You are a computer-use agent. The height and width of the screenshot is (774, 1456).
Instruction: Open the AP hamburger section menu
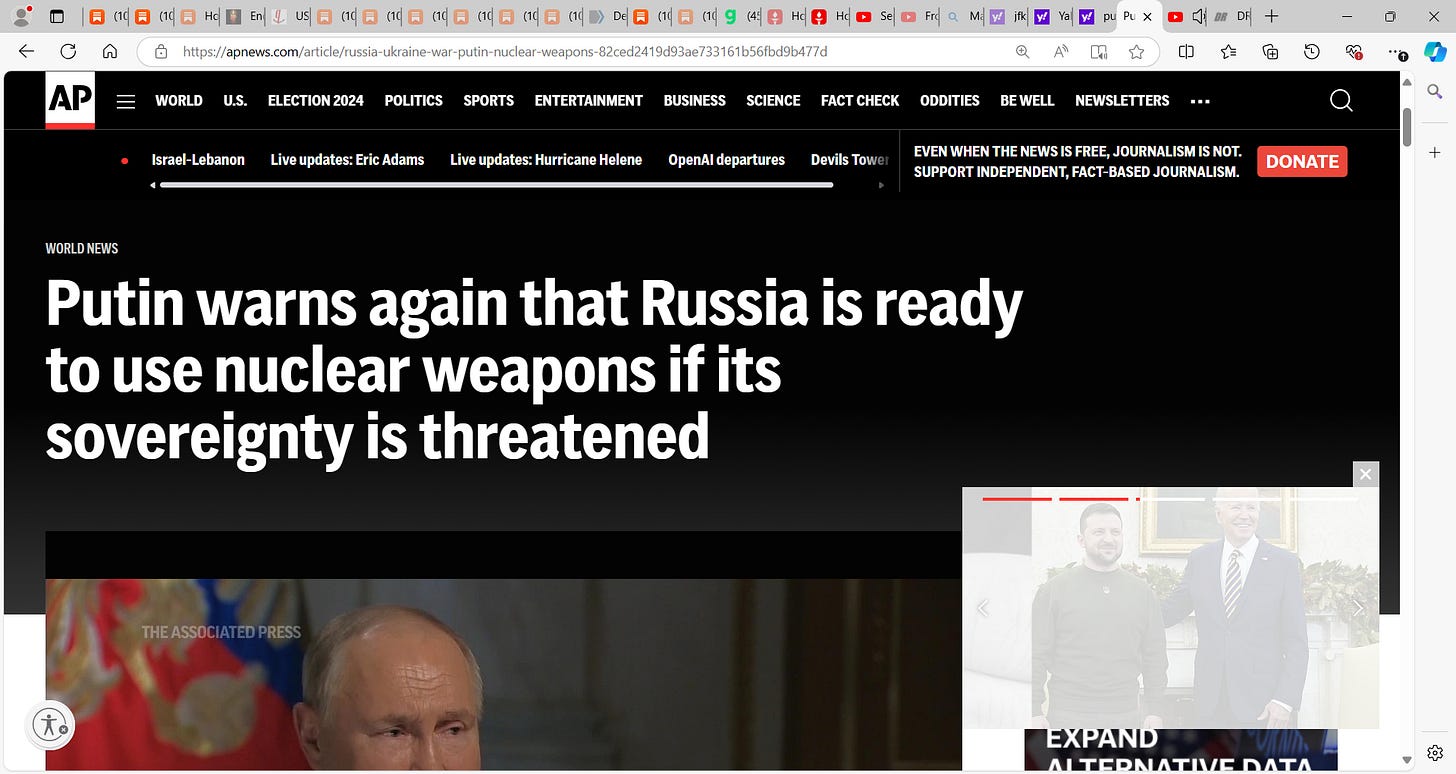click(x=125, y=101)
